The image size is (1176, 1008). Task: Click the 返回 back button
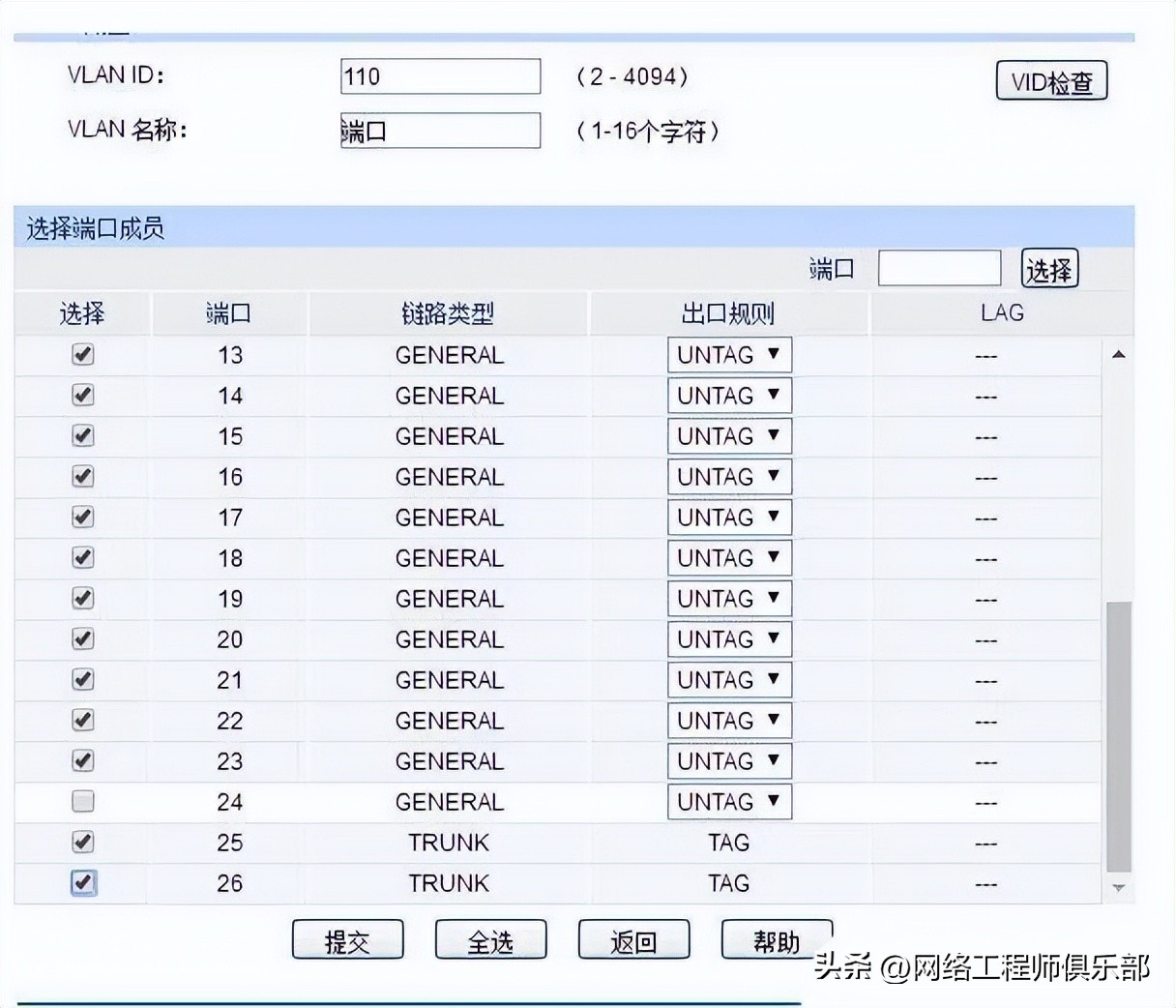(x=633, y=938)
